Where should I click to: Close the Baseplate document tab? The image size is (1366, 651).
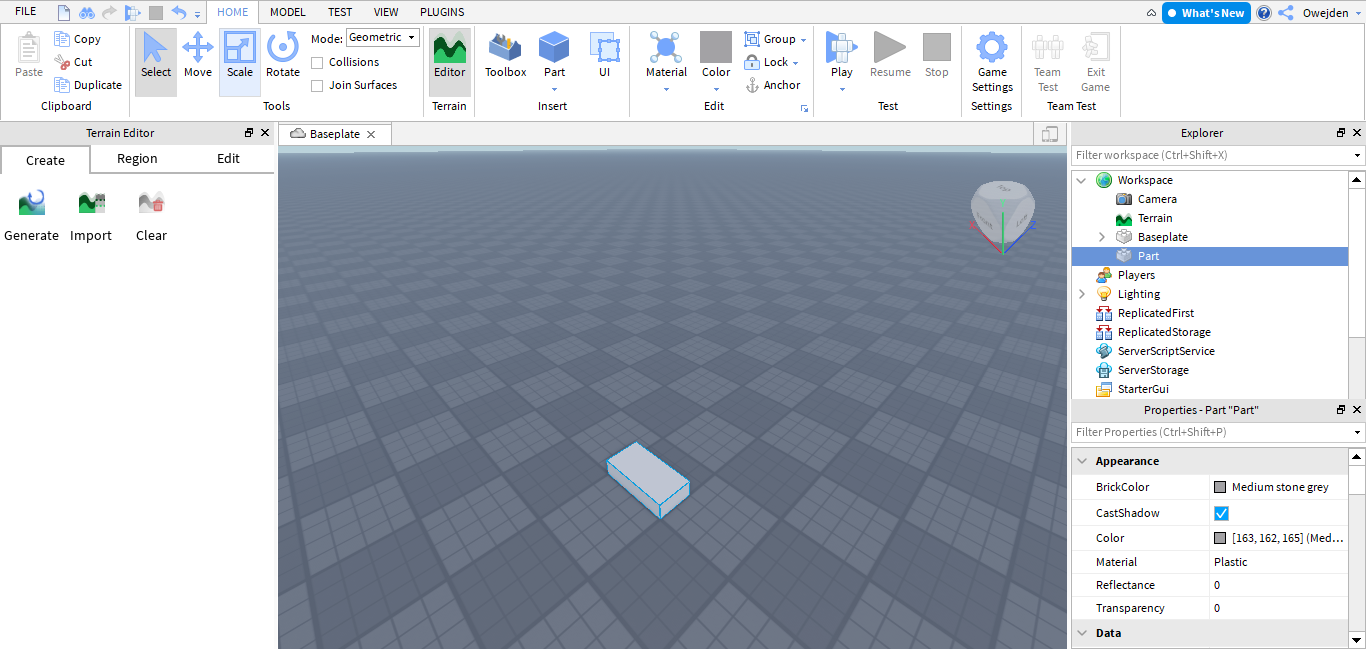[x=371, y=134]
